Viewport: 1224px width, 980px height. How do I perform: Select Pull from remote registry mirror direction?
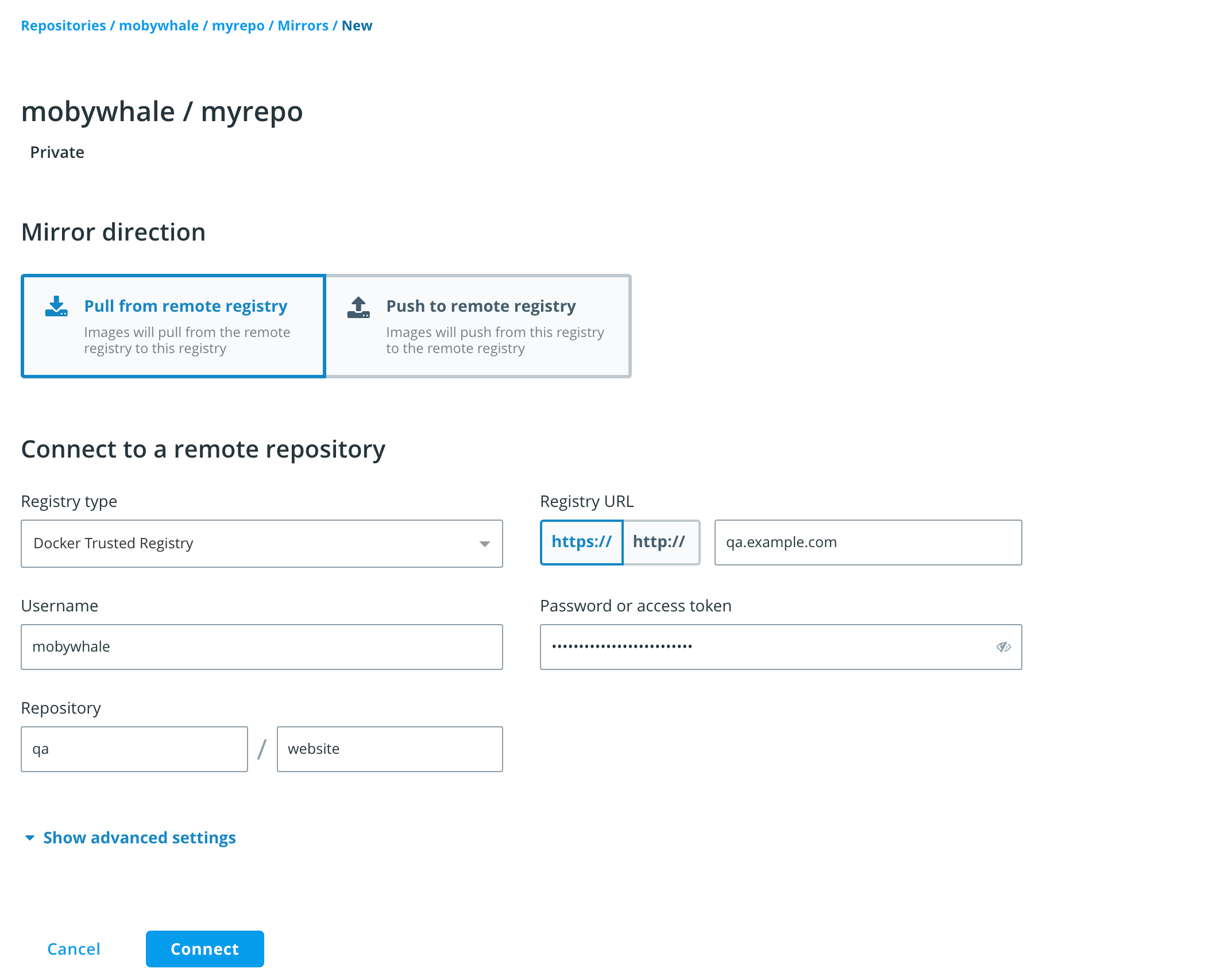[x=172, y=326]
